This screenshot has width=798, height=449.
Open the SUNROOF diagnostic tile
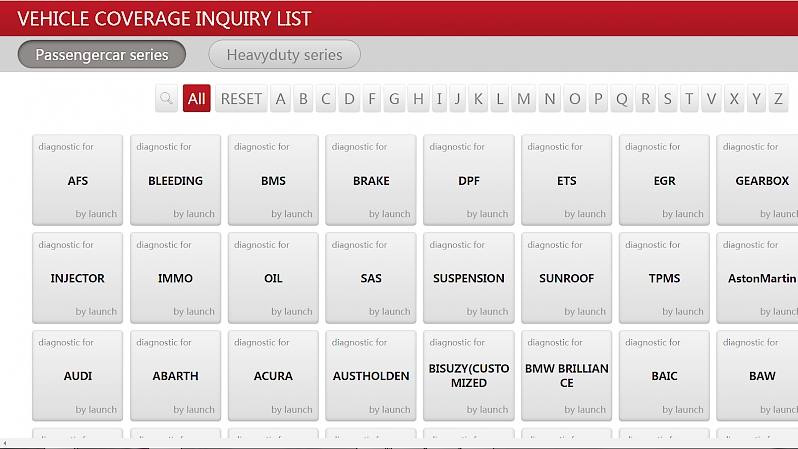[x=566, y=278]
